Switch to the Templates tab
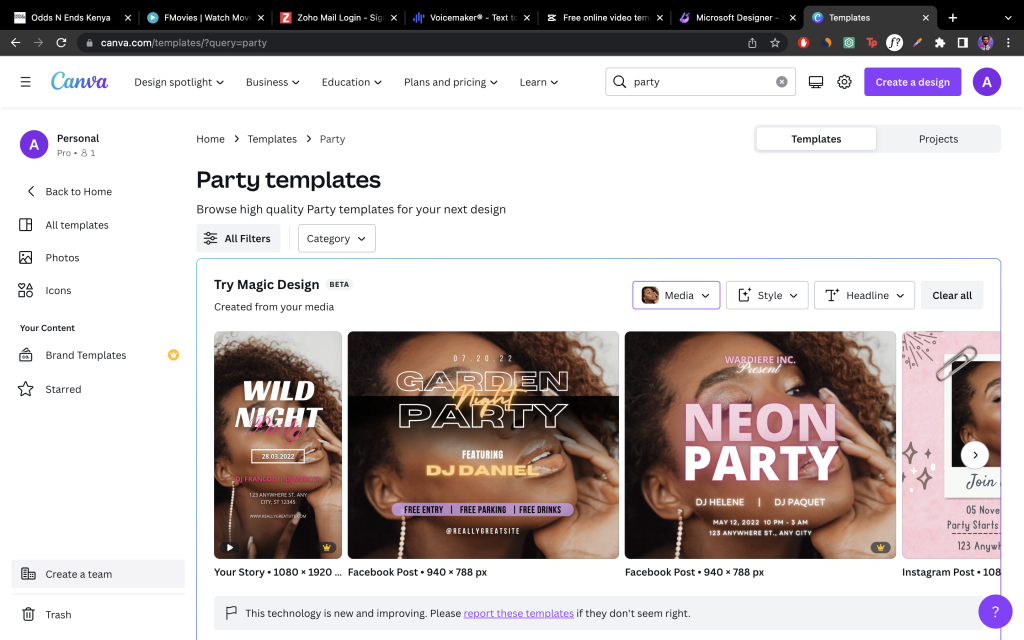 pyautogui.click(x=816, y=138)
